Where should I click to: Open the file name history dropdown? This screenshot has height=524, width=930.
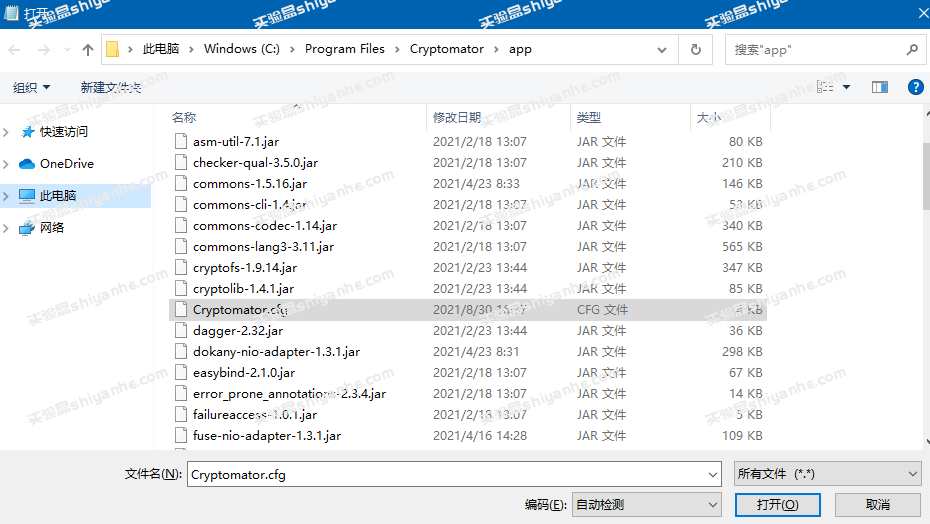point(713,475)
